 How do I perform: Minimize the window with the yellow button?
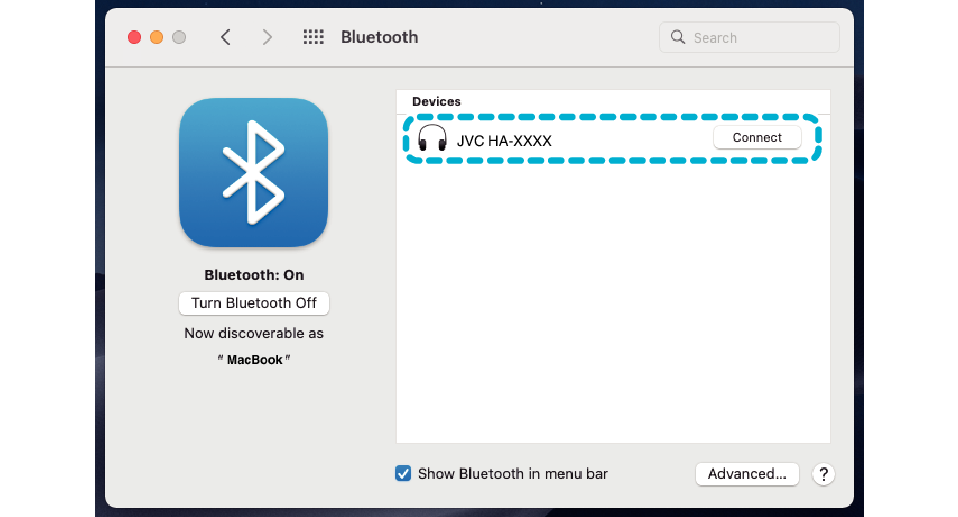click(156, 37)
